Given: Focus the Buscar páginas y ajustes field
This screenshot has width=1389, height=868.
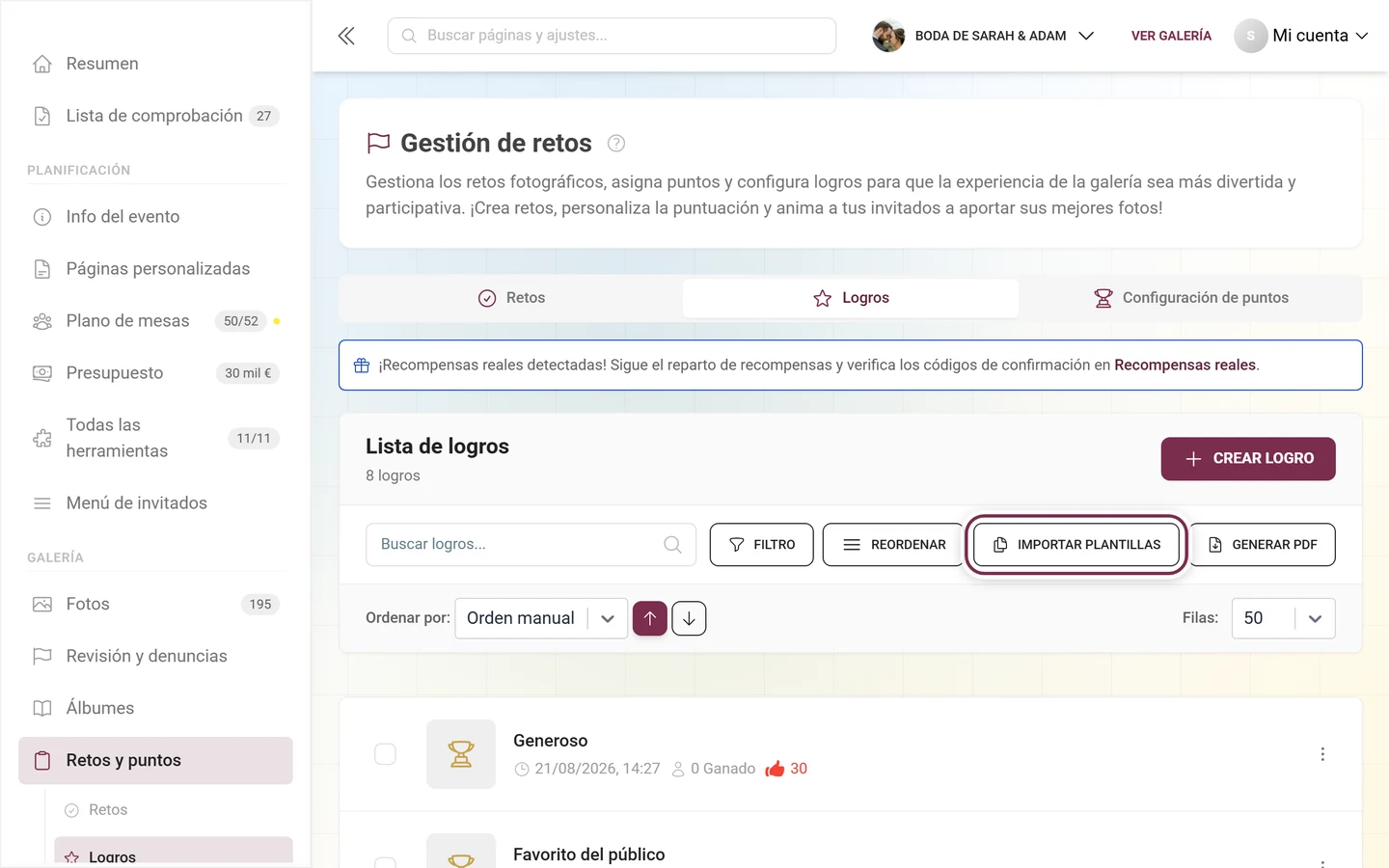Looking at the screenshot, I should [x=612, y=36].
